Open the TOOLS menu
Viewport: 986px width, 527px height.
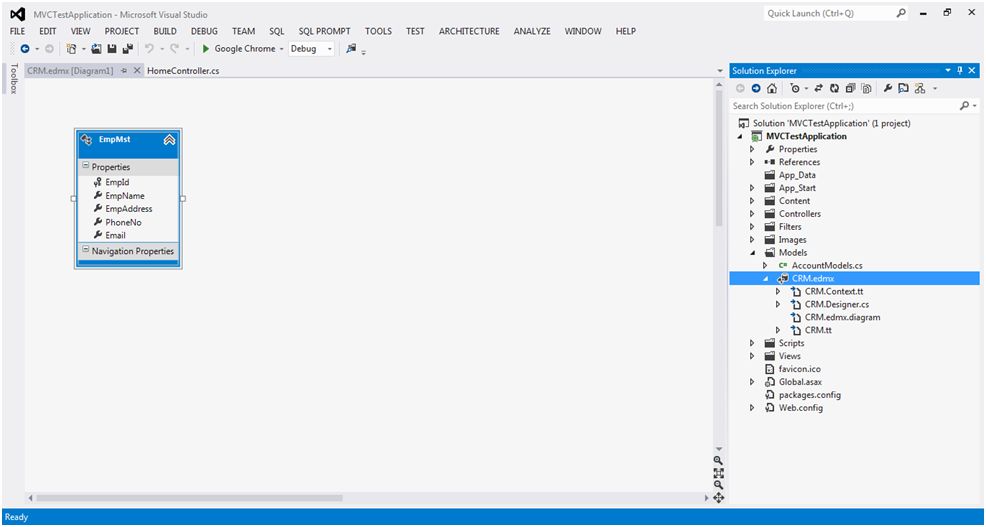(378, 31)
